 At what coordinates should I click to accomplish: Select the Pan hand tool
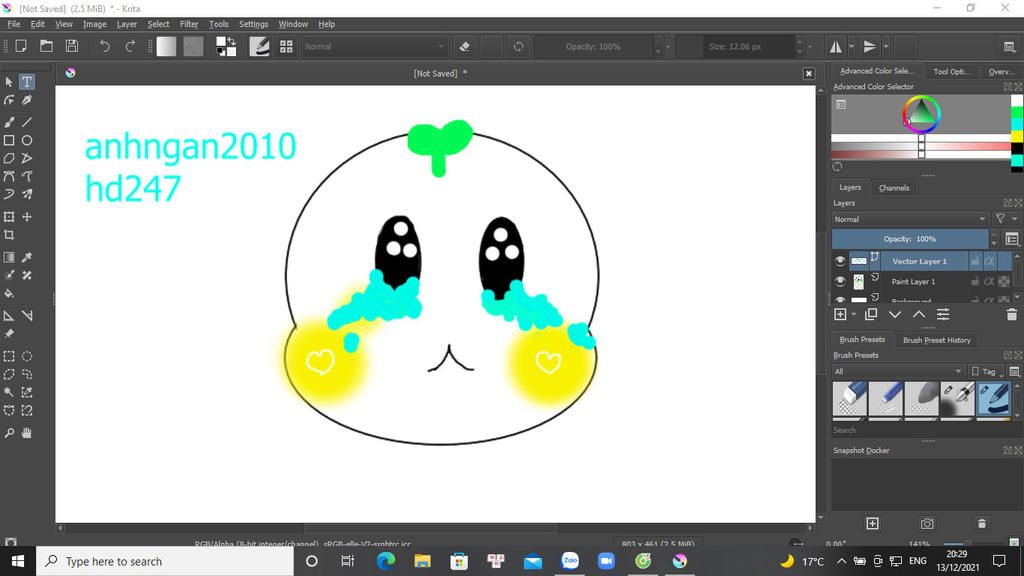[27, 433]
